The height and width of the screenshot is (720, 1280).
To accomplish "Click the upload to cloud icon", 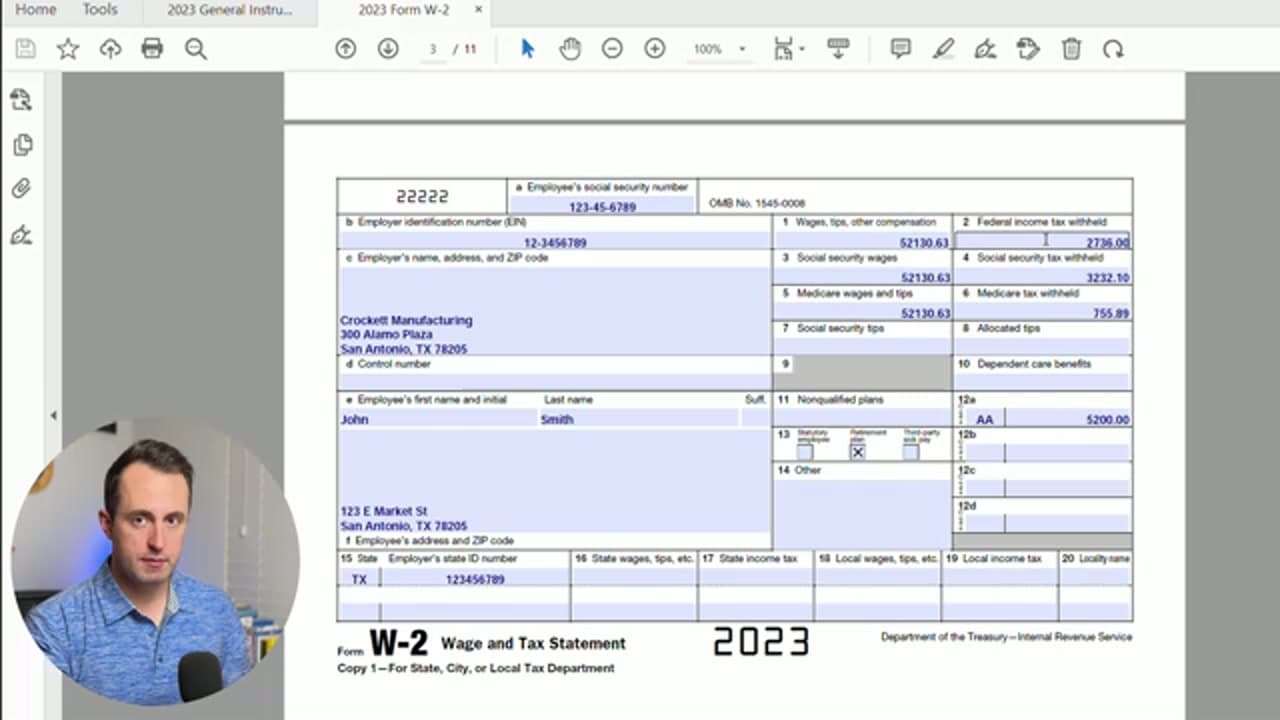I will 110,49.
